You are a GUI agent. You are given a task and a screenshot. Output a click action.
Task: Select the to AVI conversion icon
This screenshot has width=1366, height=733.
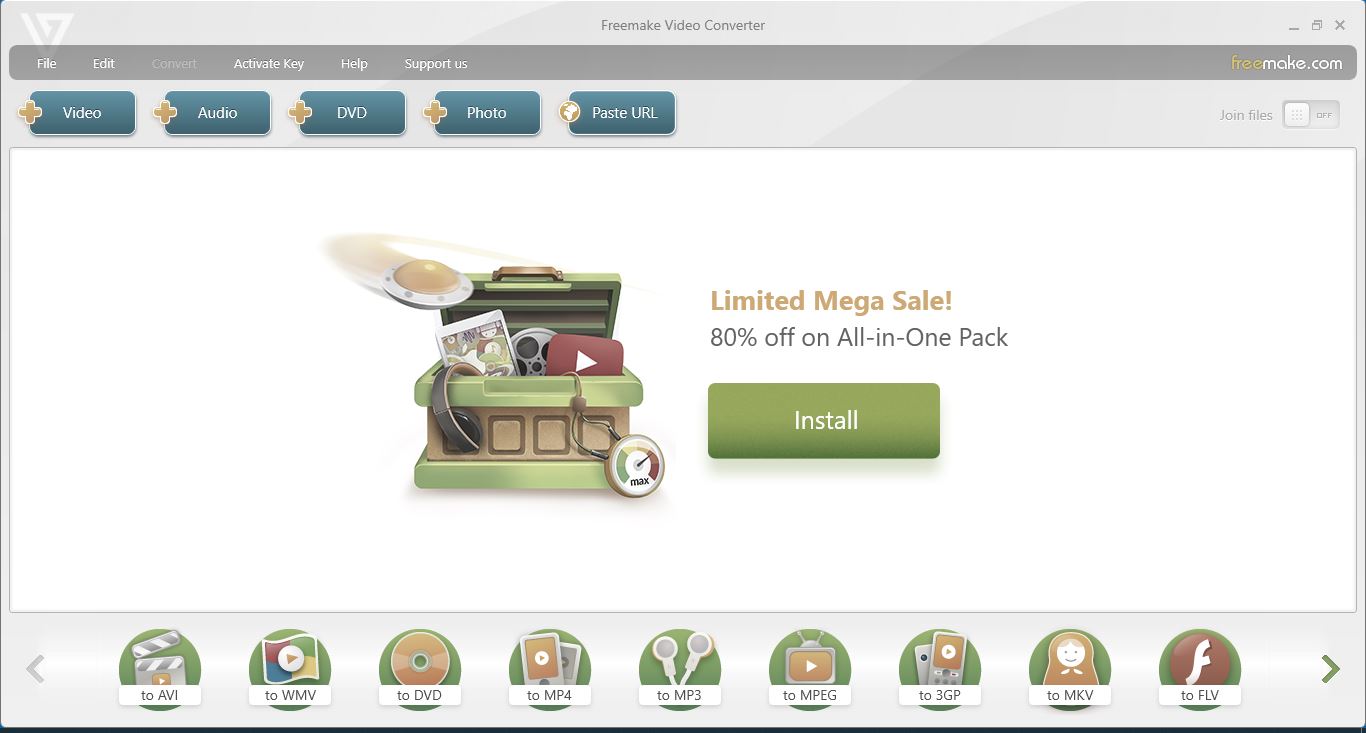point(160,669)
